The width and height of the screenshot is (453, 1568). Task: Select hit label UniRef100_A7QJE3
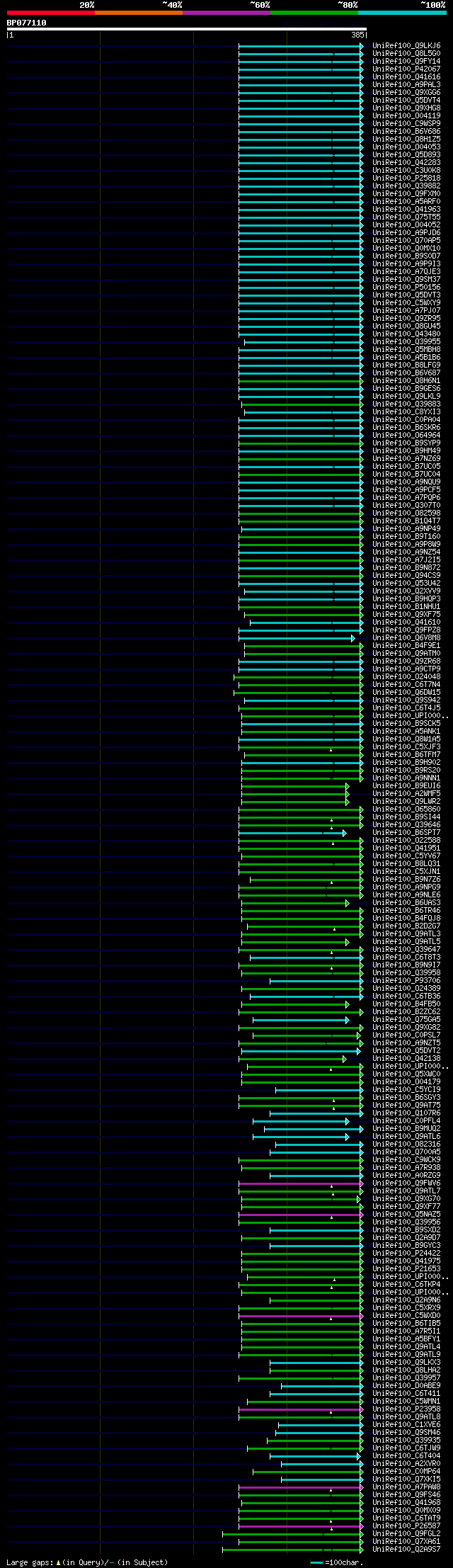coord(406,271)
